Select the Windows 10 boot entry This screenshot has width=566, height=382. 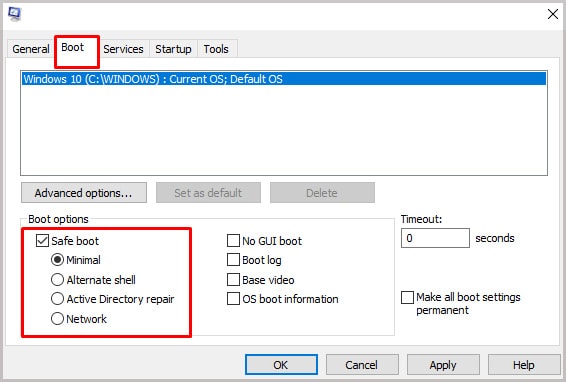click(x=284, y=79)
